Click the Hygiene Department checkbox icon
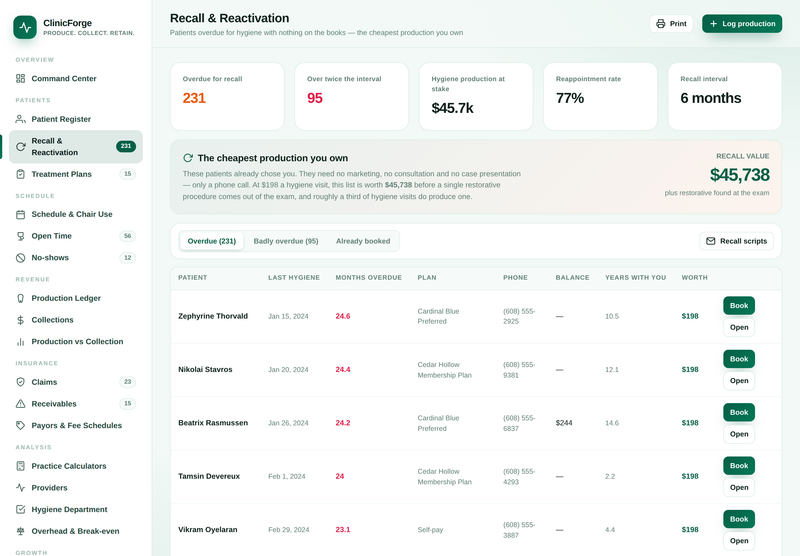This screenshot has height=556, width=800. click(x=20, y=510)
